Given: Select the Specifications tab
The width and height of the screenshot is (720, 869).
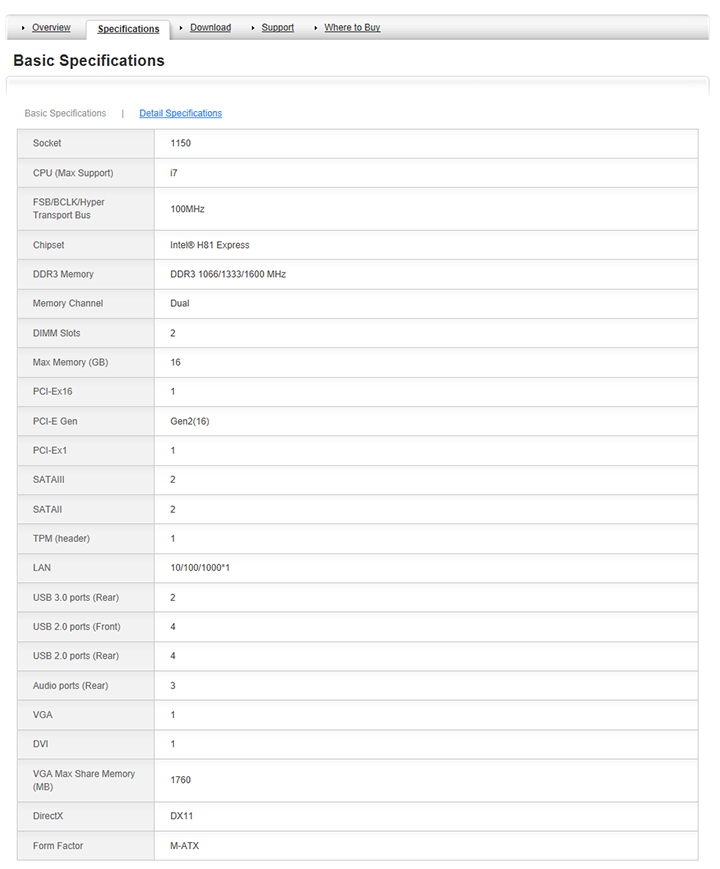Looking at the screenshot, I should [128, 29].
